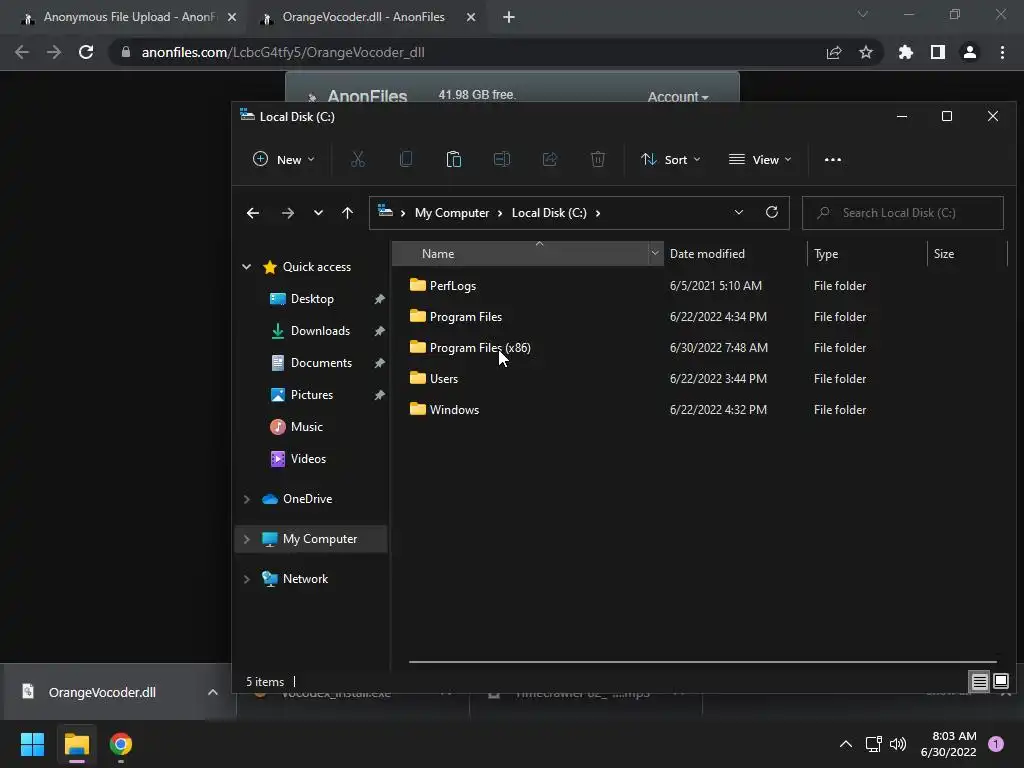Viewport: 1024px width, 768px height.
Task: Go back in File Explorer navigation
Action: click(x=253, y=213)
